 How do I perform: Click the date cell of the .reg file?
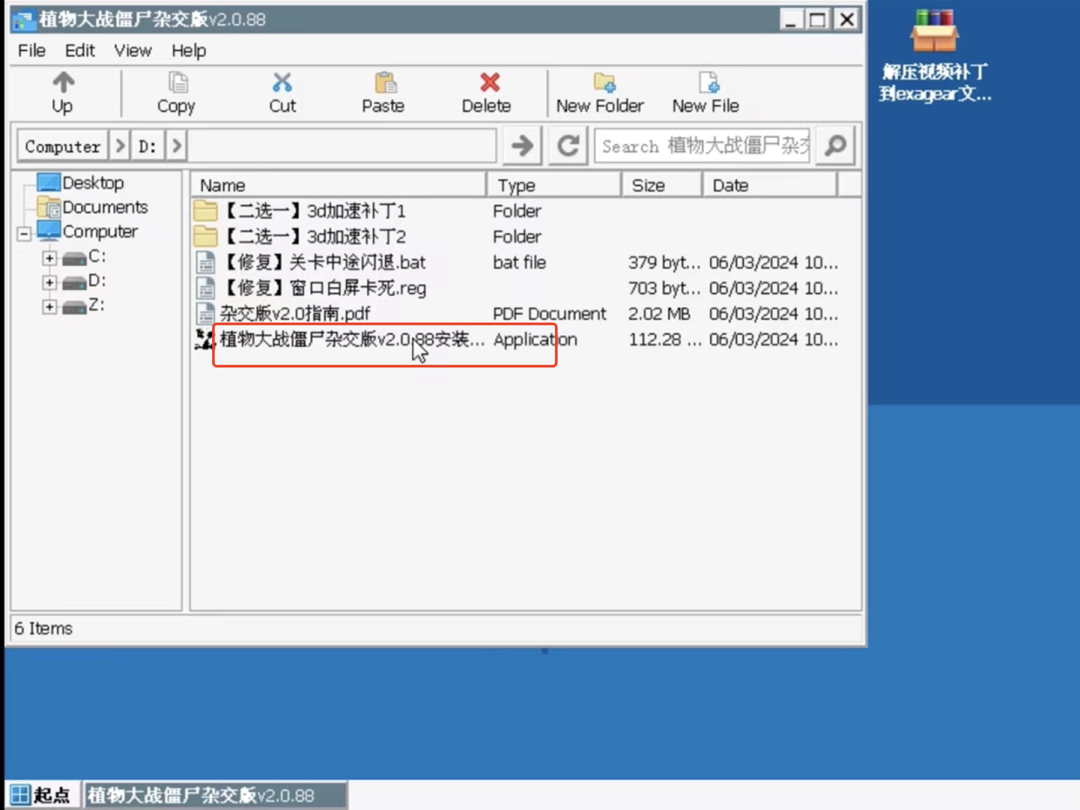773,288
